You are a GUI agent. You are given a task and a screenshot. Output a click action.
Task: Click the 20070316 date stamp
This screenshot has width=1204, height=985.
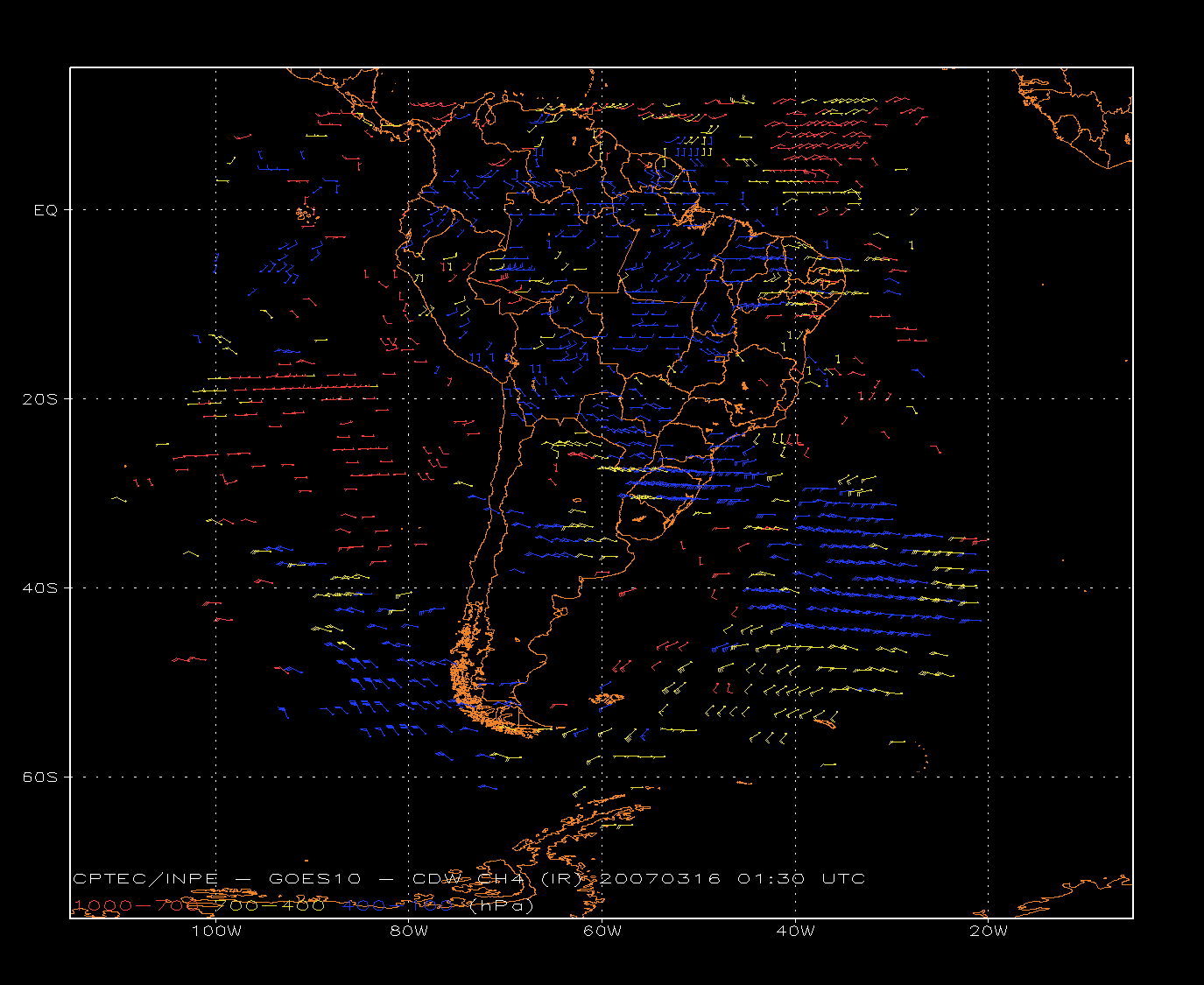click(660, 879)
